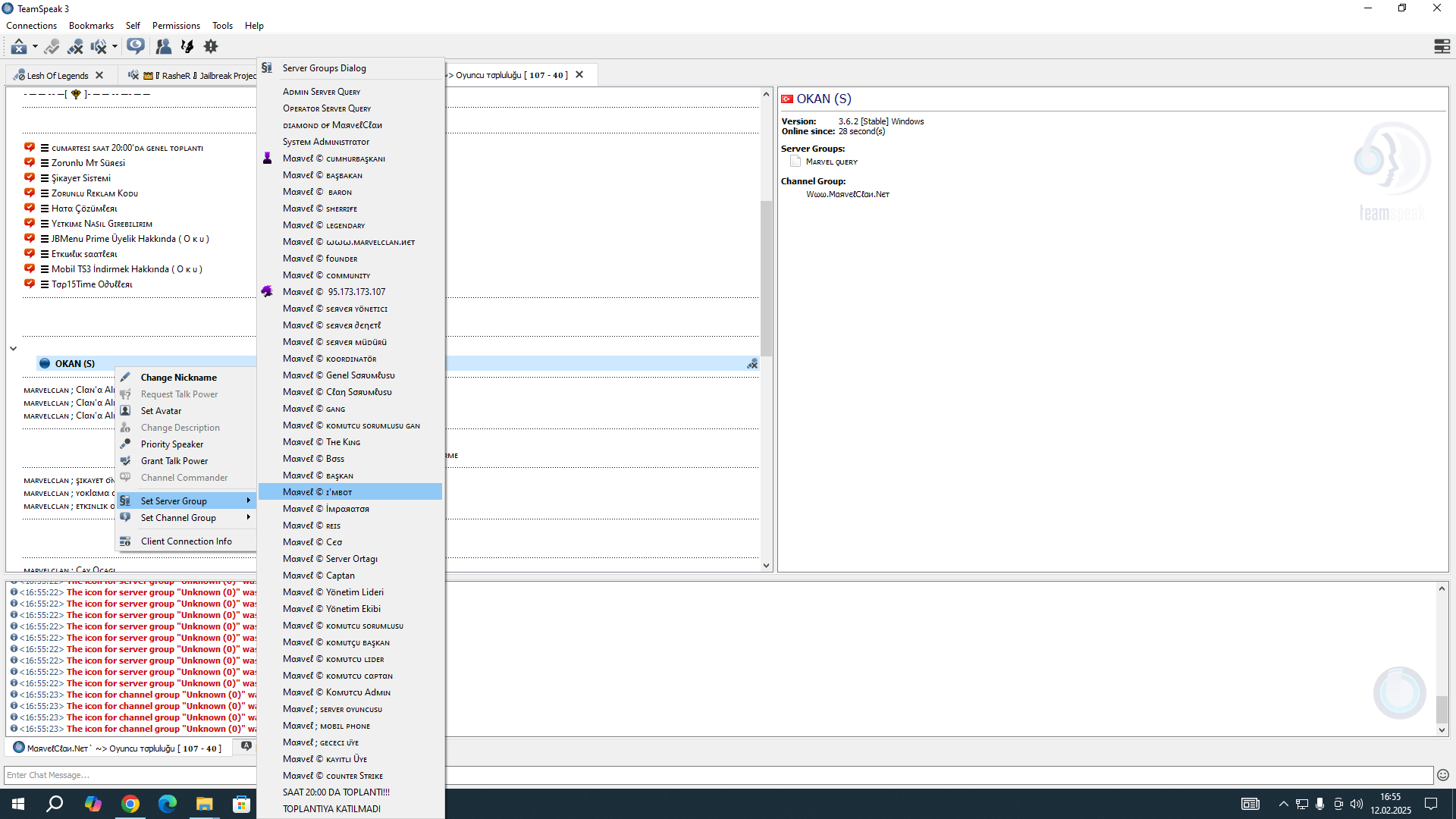The image size is (1456, 819).
Task: Open the Help menu
Action: click(254, 26)
